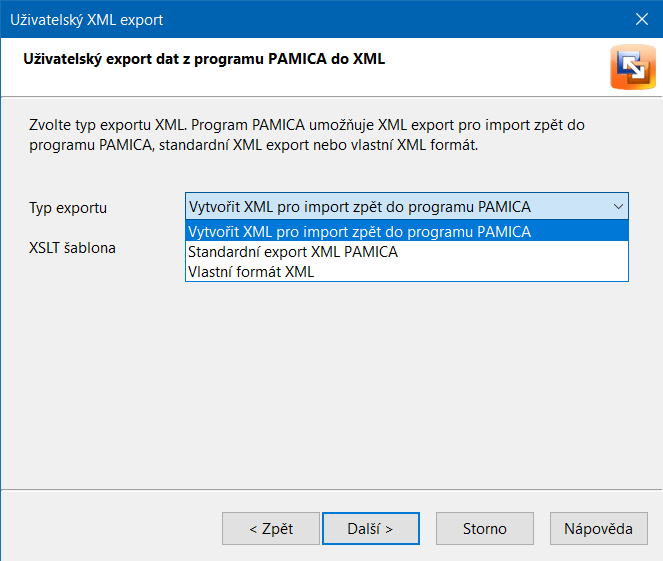
Task: Click the bold heading about export dat to XML
Action: [x=204, y=59]
